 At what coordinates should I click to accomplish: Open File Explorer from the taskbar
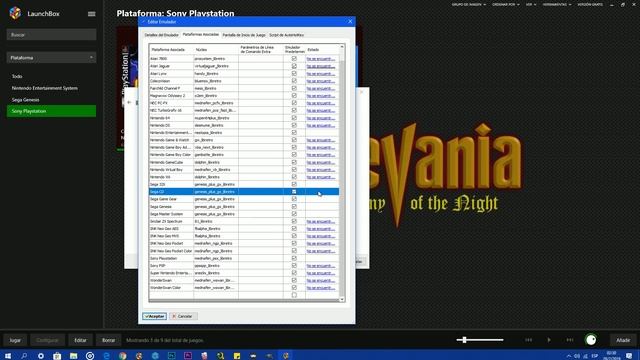73,356
